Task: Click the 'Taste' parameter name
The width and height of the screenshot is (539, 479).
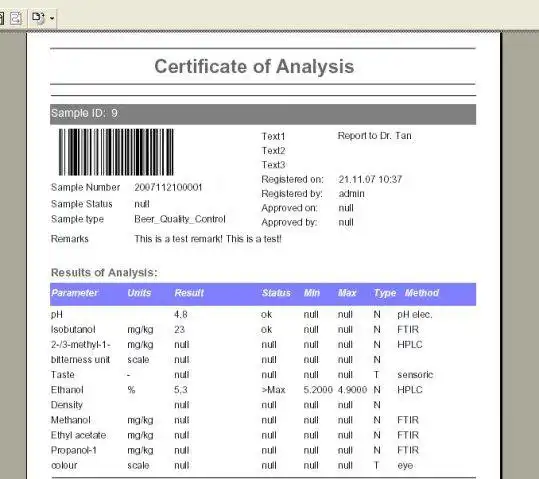Action: 63,375
